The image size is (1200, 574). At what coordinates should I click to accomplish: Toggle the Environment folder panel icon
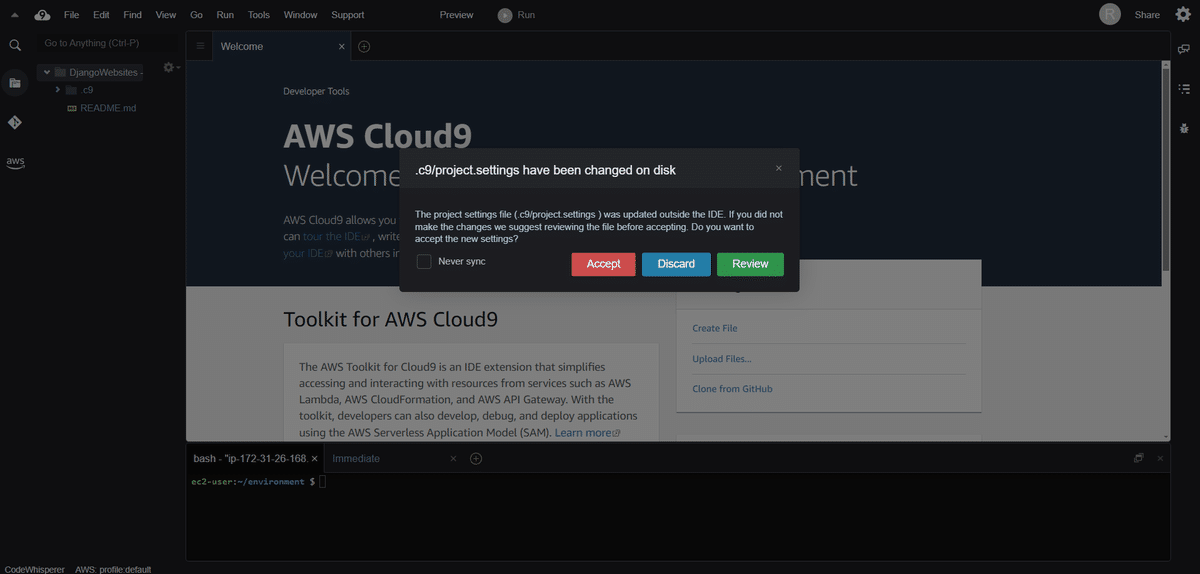[x=15, y=83]
